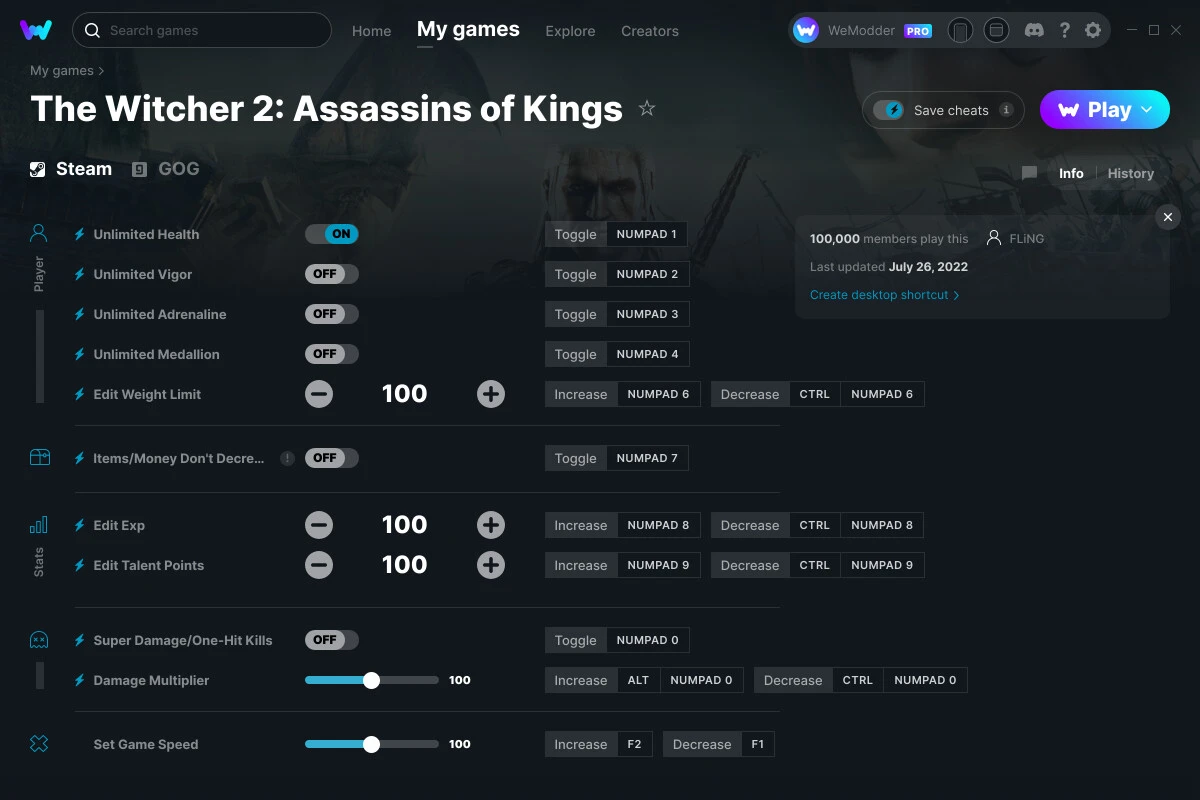Select the Player cheats category icon
Image resolution: width=1200 pixels, height=800 pixels.
click(38, 232)
